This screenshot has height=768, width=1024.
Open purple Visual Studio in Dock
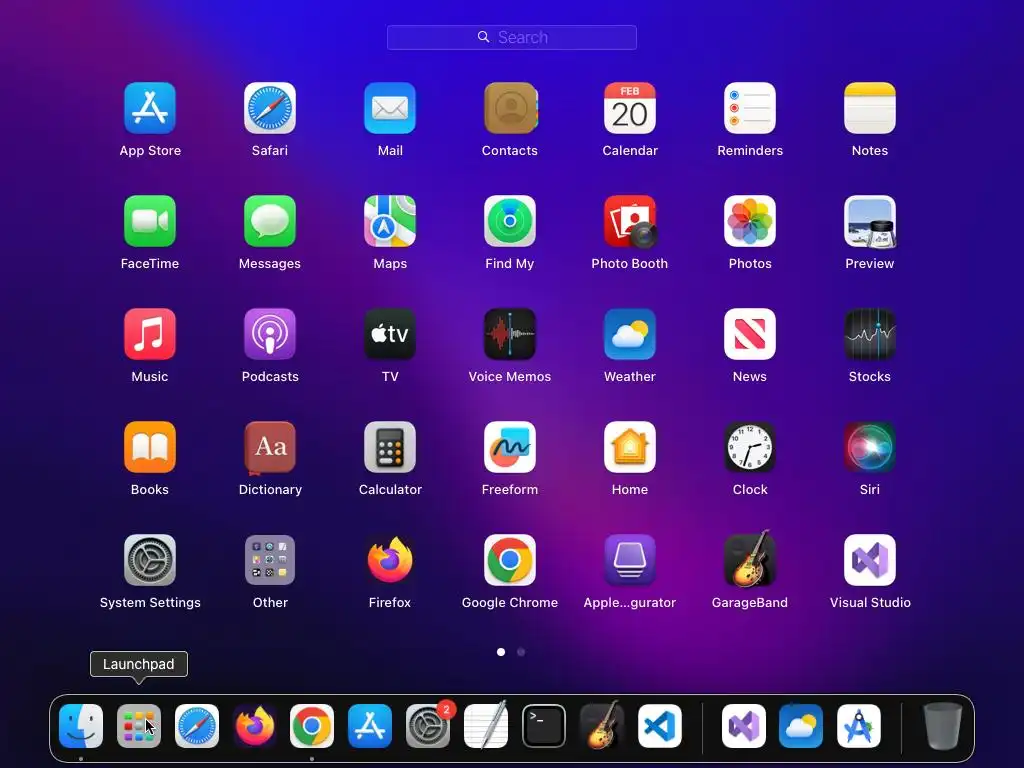(743, 726)
